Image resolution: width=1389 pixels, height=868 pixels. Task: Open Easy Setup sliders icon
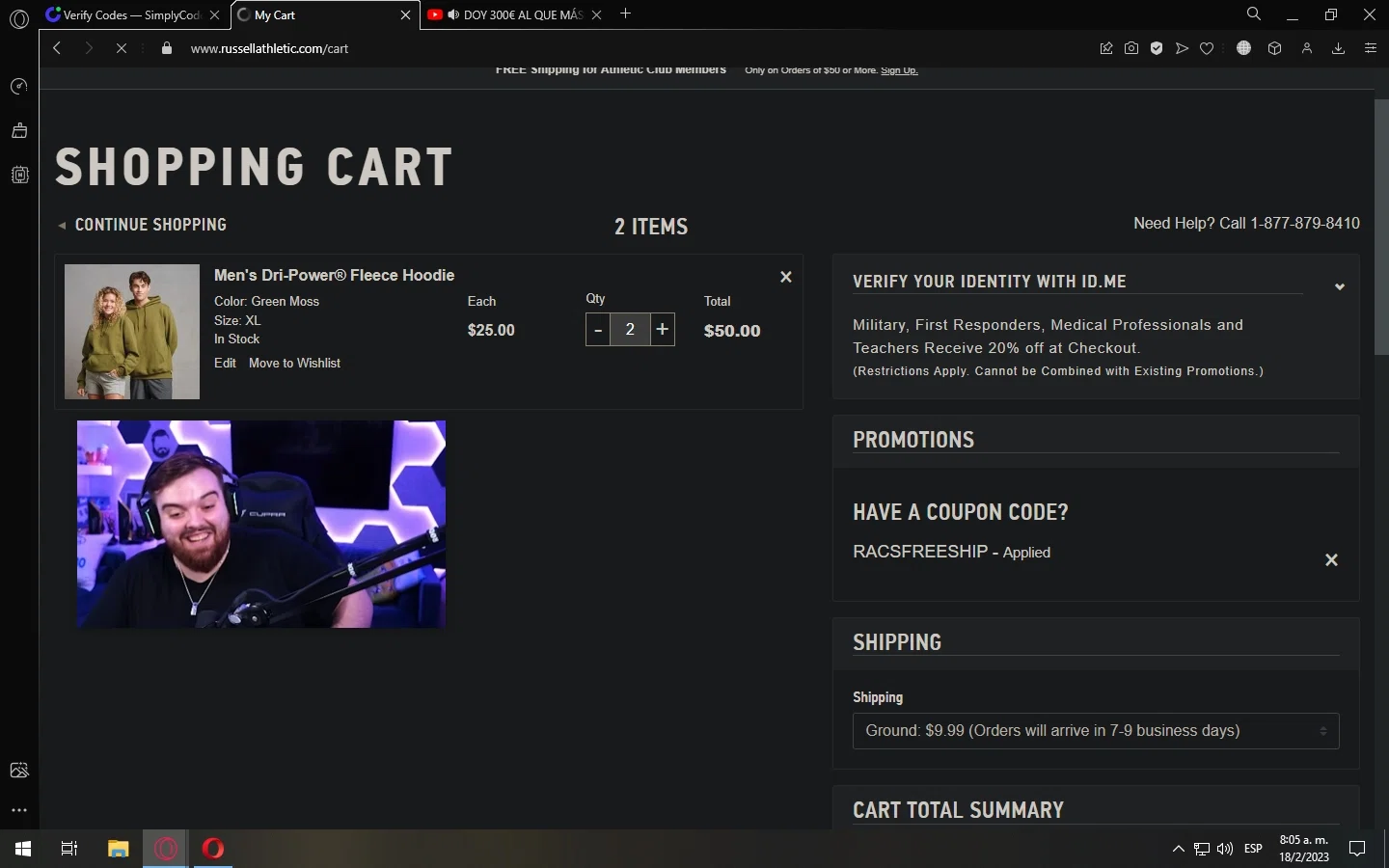tap(1371, 48)
